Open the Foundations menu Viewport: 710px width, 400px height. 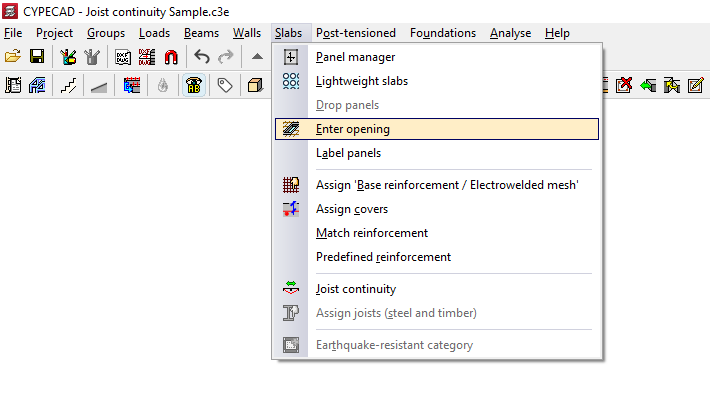click(442, 33)
